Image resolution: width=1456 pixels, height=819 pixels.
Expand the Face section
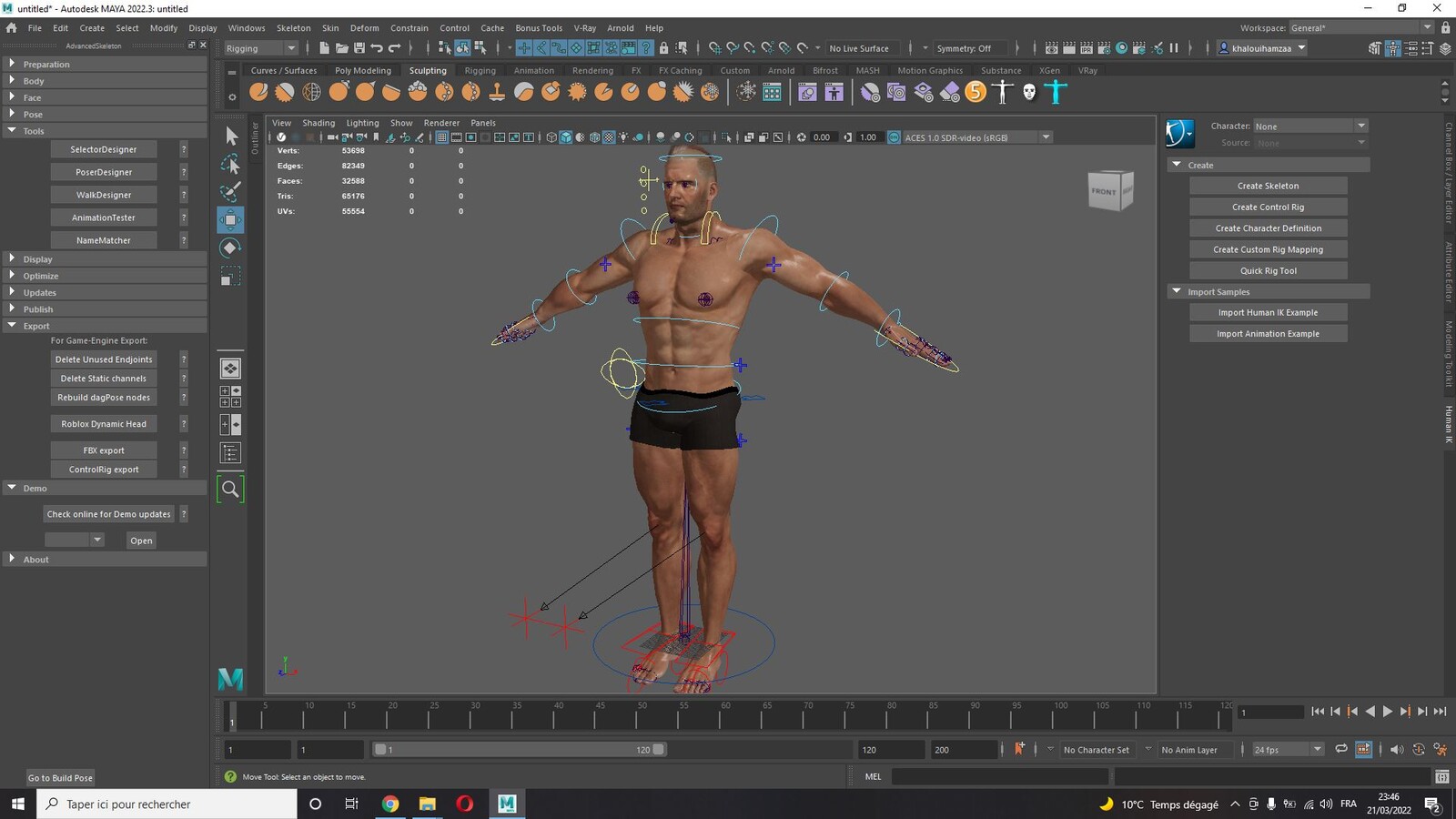(104, 97)
